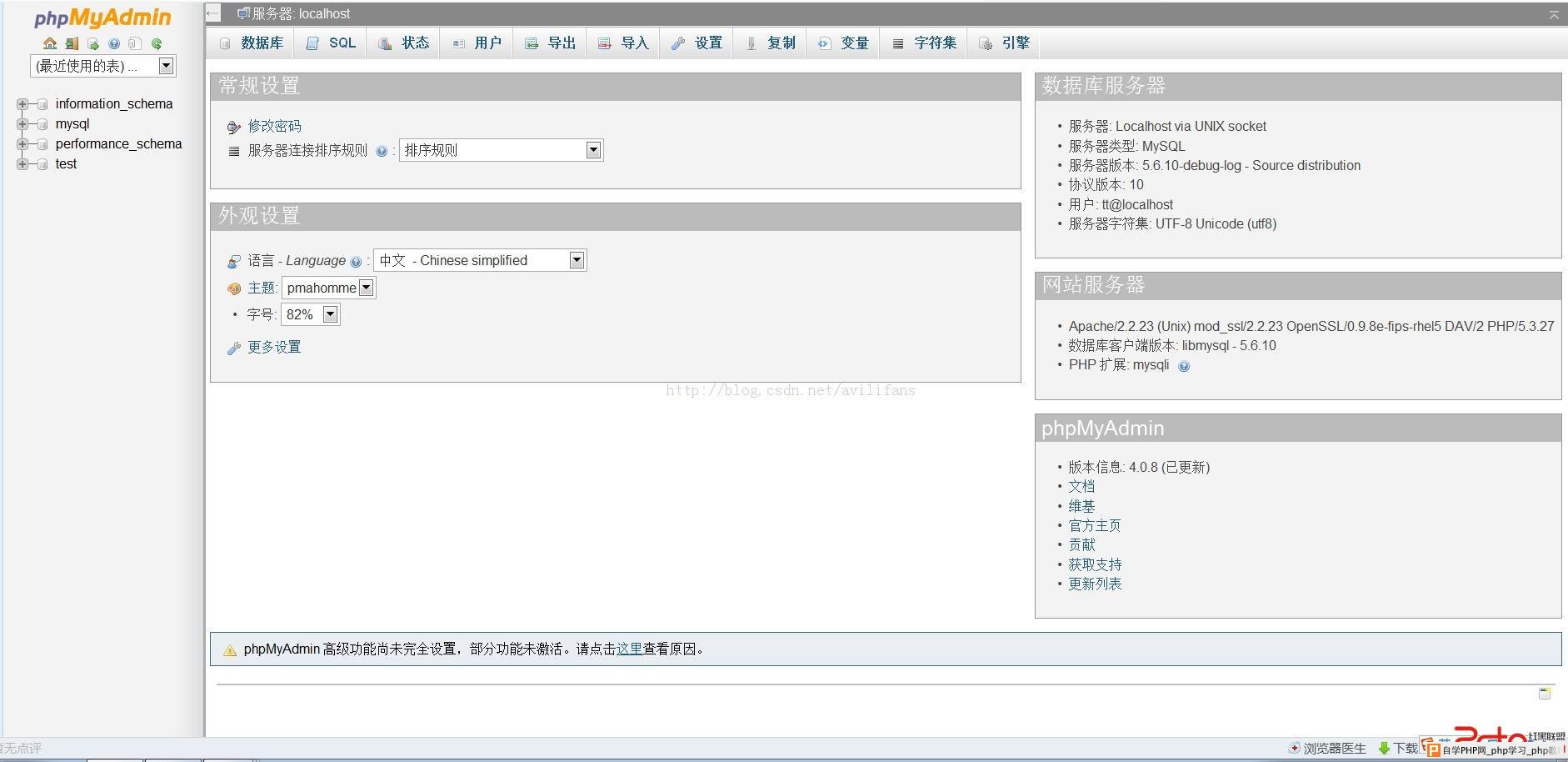The height and width of the screenshot is (762, 1568).
Task: Select the information_schema database name
Action: tap(114, 104)
